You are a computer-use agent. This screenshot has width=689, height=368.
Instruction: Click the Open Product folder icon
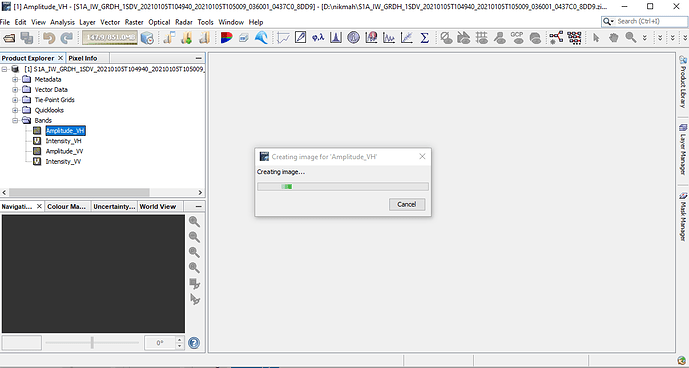pyautogui.click(x=9, y=38)
